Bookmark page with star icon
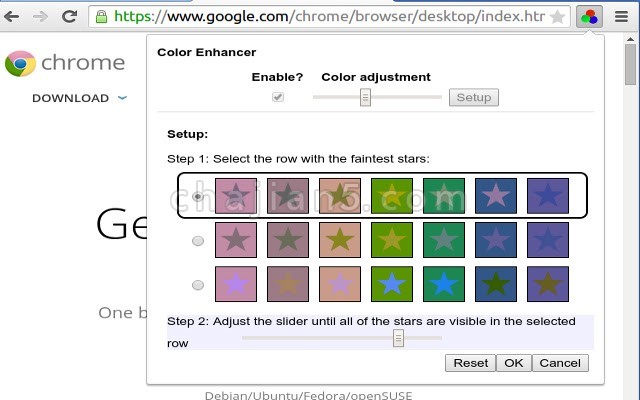Viewport: 640px width, 400px height. pyautogui.click(x=557, y=17)
